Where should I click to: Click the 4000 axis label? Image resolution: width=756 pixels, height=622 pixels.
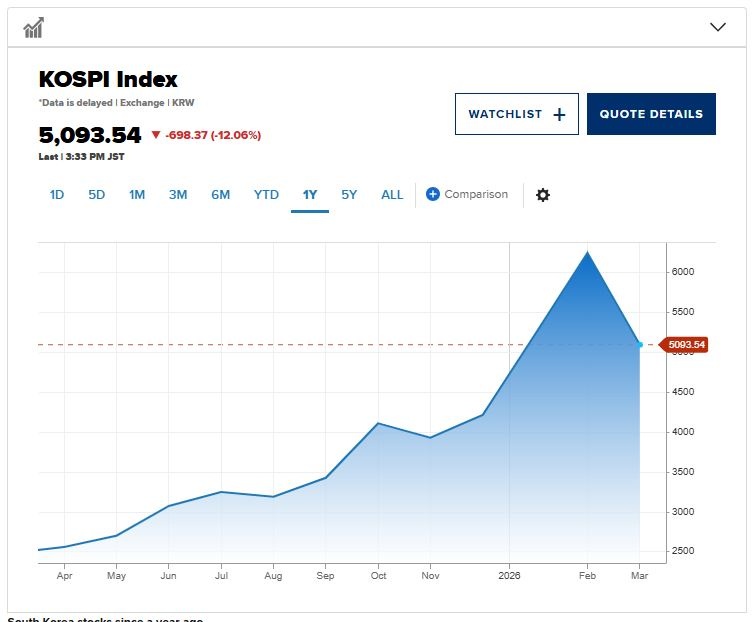click(683, 432)
